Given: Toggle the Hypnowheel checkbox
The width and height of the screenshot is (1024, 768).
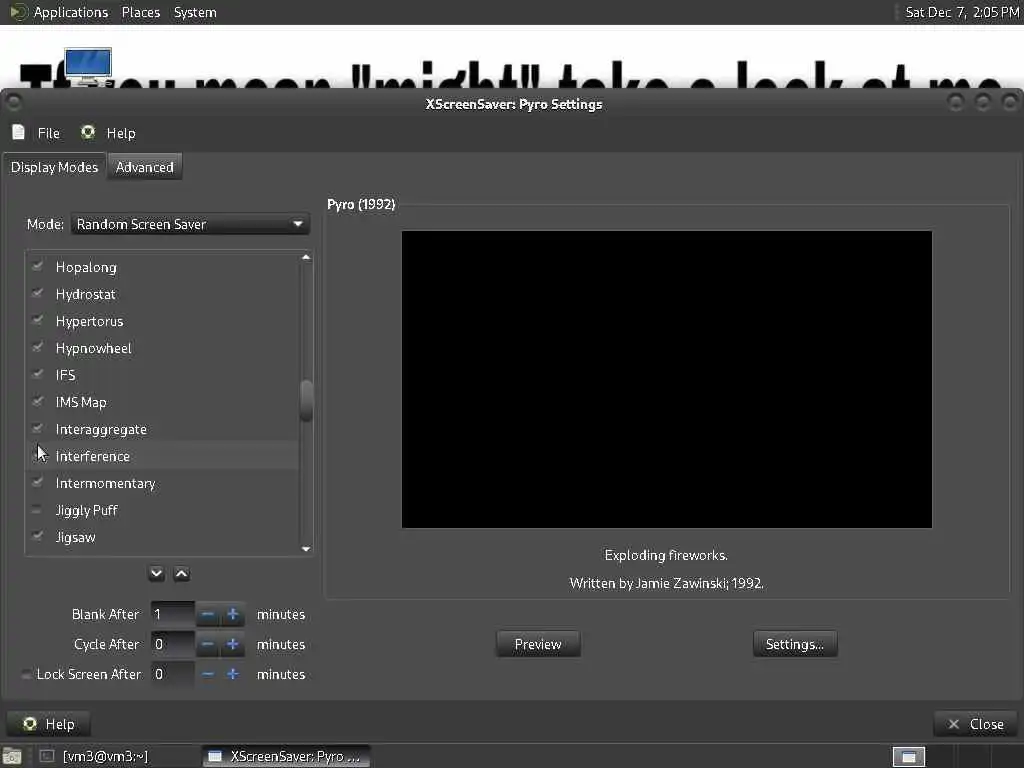Looking at the screenshot, I should pos(37,347).
